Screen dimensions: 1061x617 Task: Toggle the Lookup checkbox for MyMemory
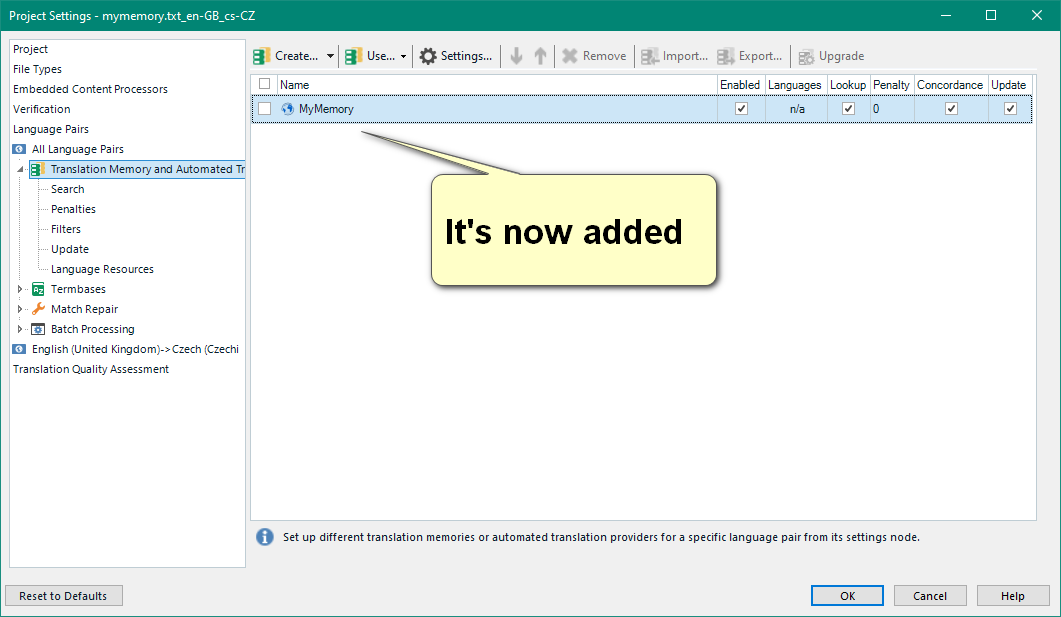[848, 109]
